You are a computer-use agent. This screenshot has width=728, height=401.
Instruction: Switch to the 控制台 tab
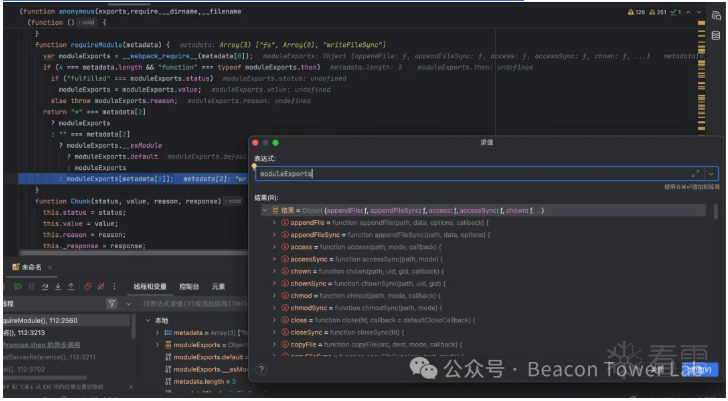pyautogui.click(x=189, y=287)
